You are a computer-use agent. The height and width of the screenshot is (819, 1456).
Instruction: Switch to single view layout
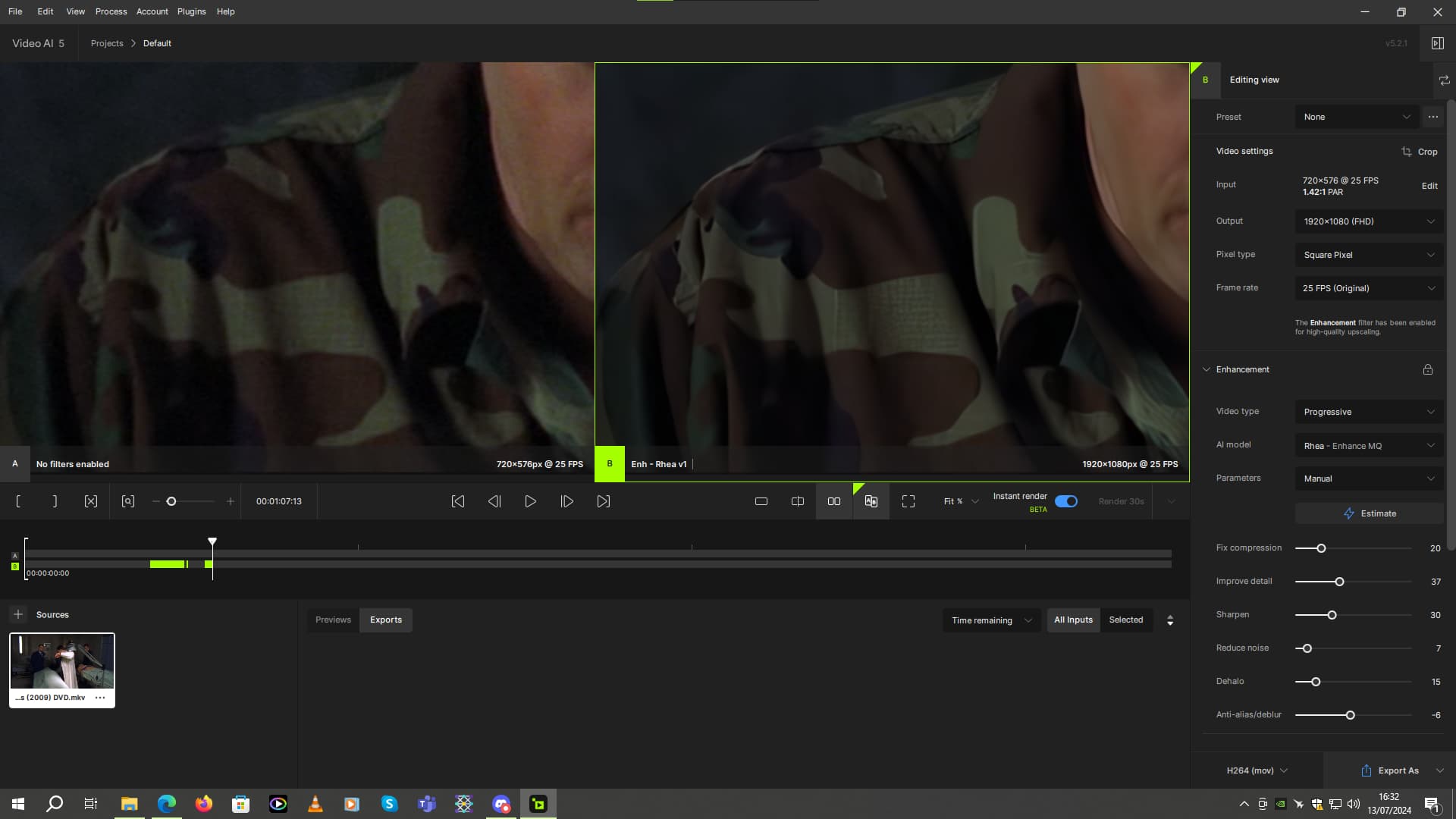[761, 501]
